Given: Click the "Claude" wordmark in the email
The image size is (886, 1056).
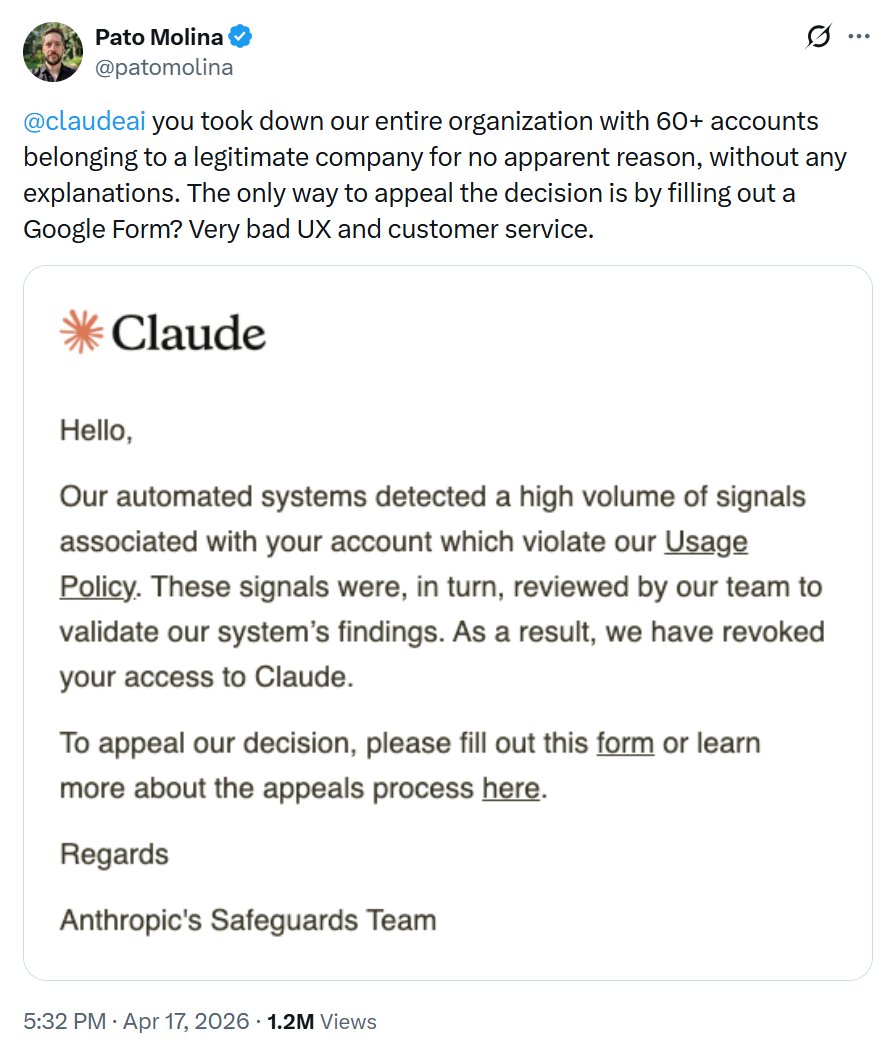Looking at the screenshot, I should pos(189,333).
